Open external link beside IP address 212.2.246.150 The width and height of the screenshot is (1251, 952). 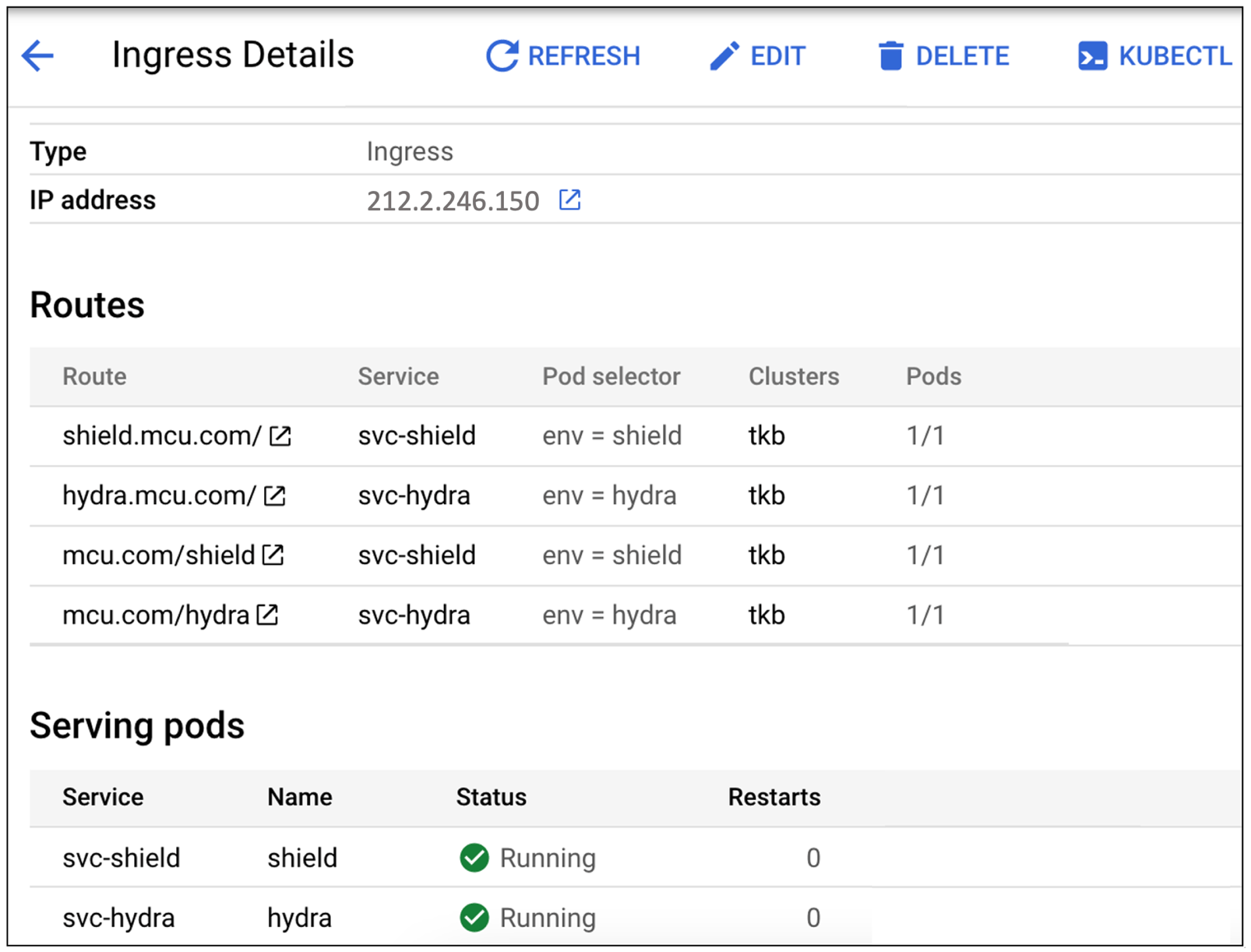tap(569, 199)
